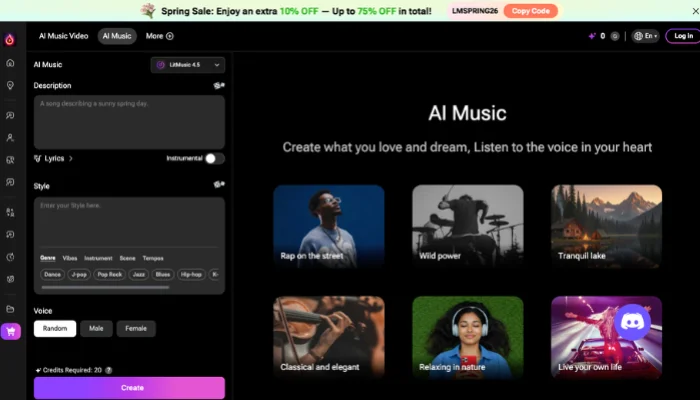Viewport: 700px width, 400px height.
Task: Click the home icon in the left sidebar
Action: (x=10, y=62)
